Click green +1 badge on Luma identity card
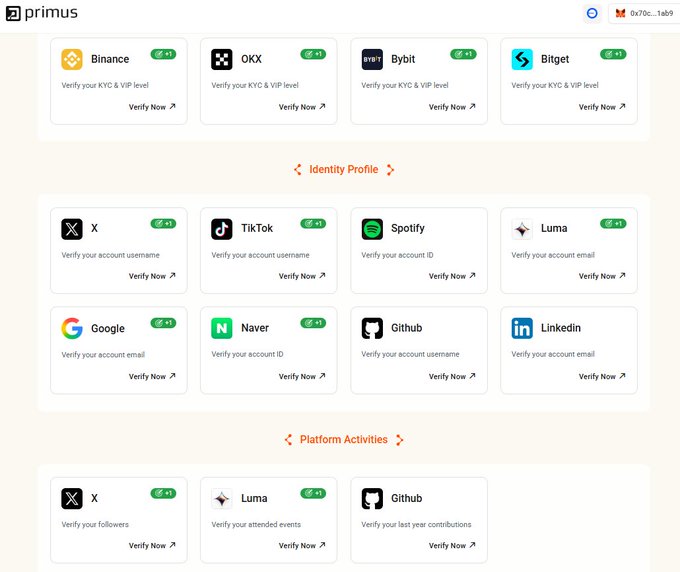Image resolution: width=680 pixels, height=572 pixels. (613, 223)
